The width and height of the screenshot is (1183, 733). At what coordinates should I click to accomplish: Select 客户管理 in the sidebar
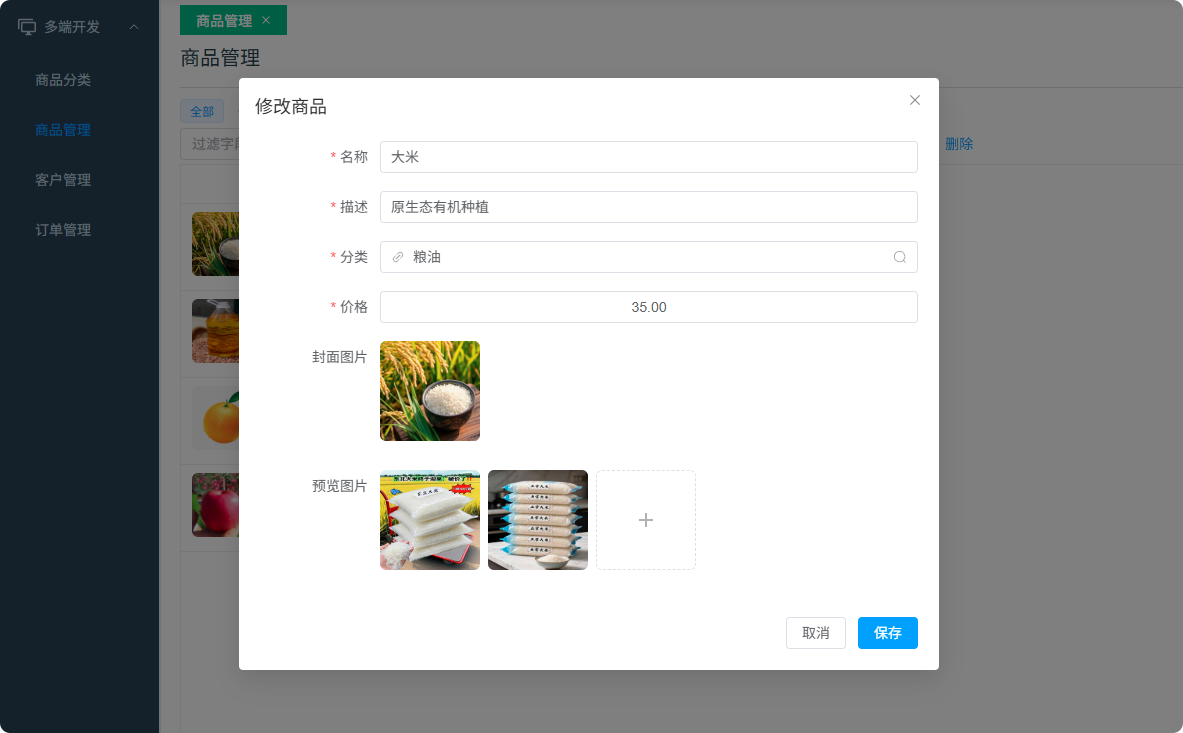[63, 180]
